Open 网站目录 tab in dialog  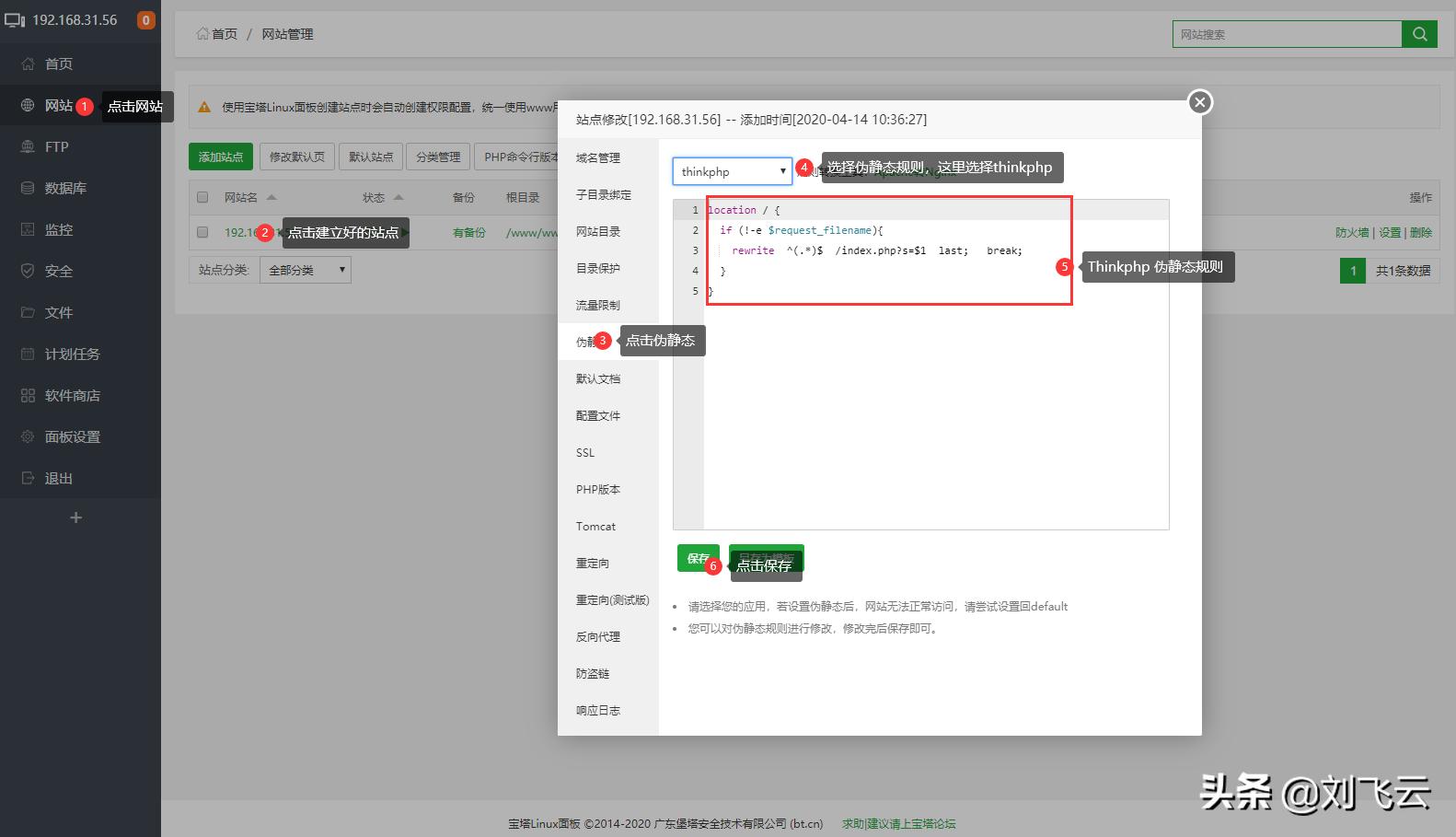point(598,231)
